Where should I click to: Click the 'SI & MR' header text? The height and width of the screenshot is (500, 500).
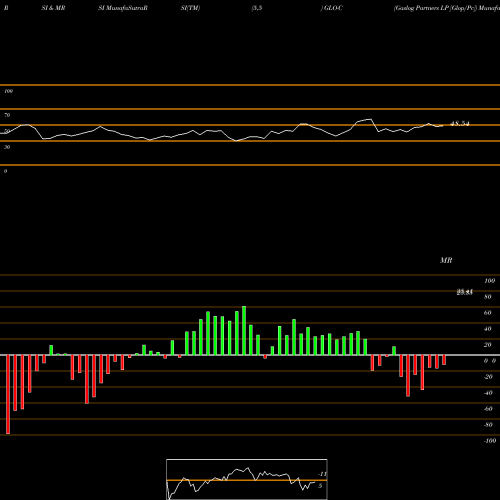tap(53, 8)
